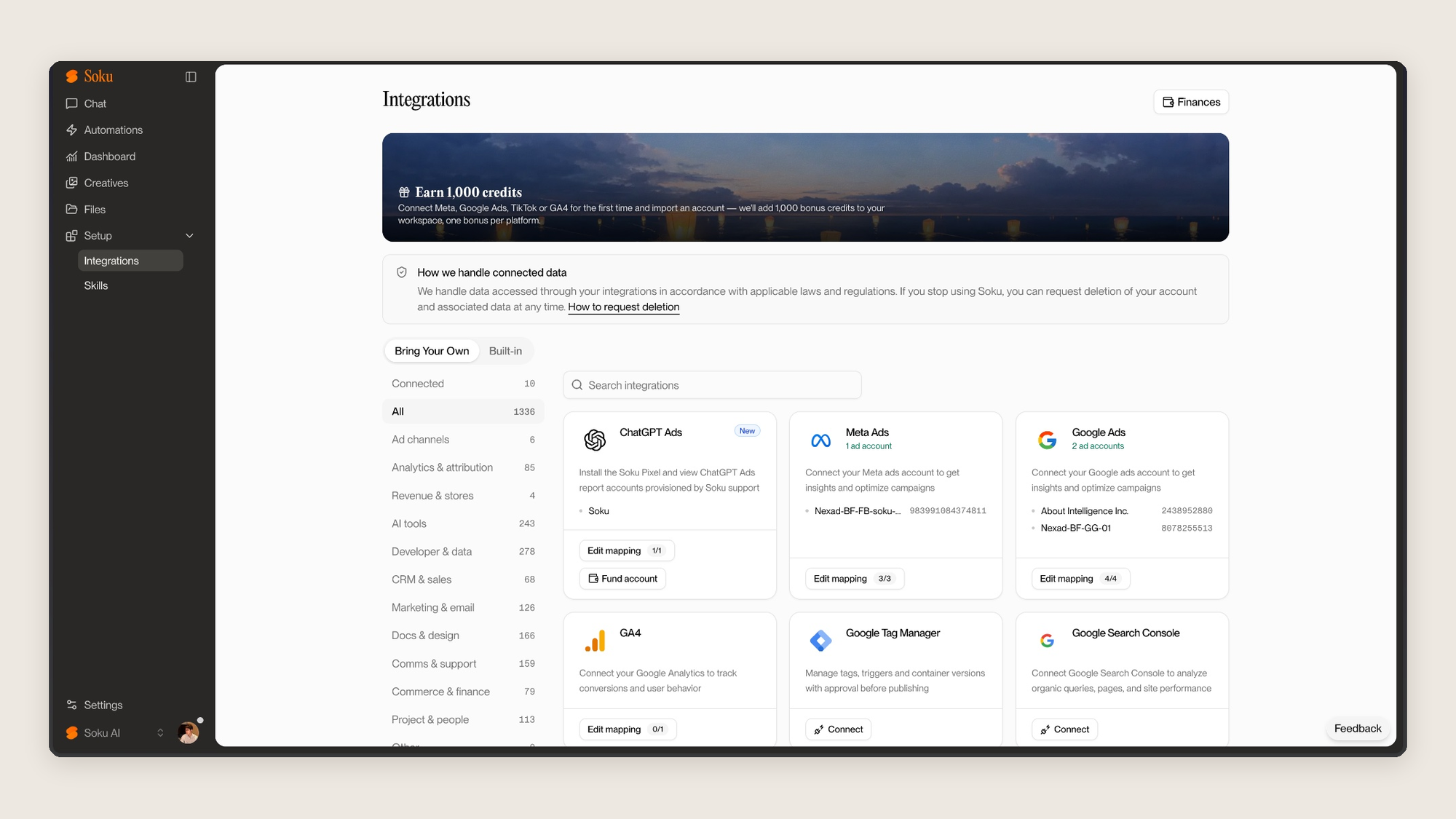The image size is (1456, 819).
Task: Click Fund account button
Action: 622,579
